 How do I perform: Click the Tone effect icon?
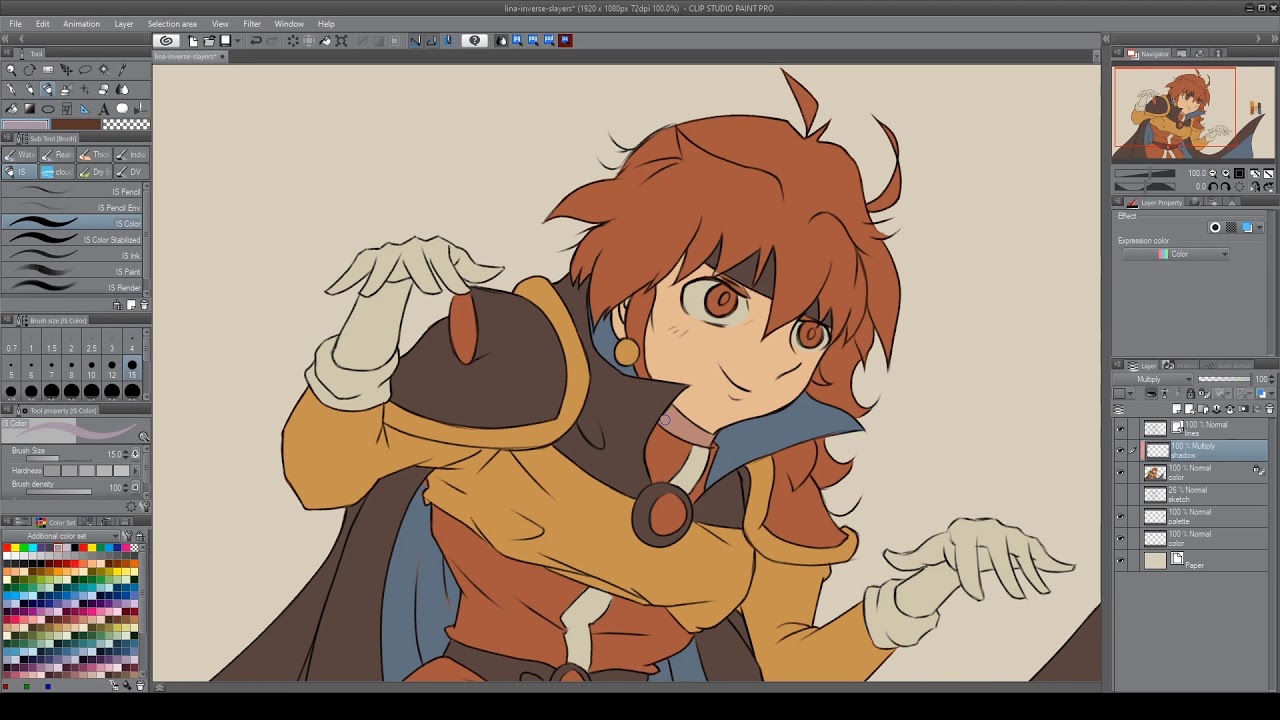1231,227
